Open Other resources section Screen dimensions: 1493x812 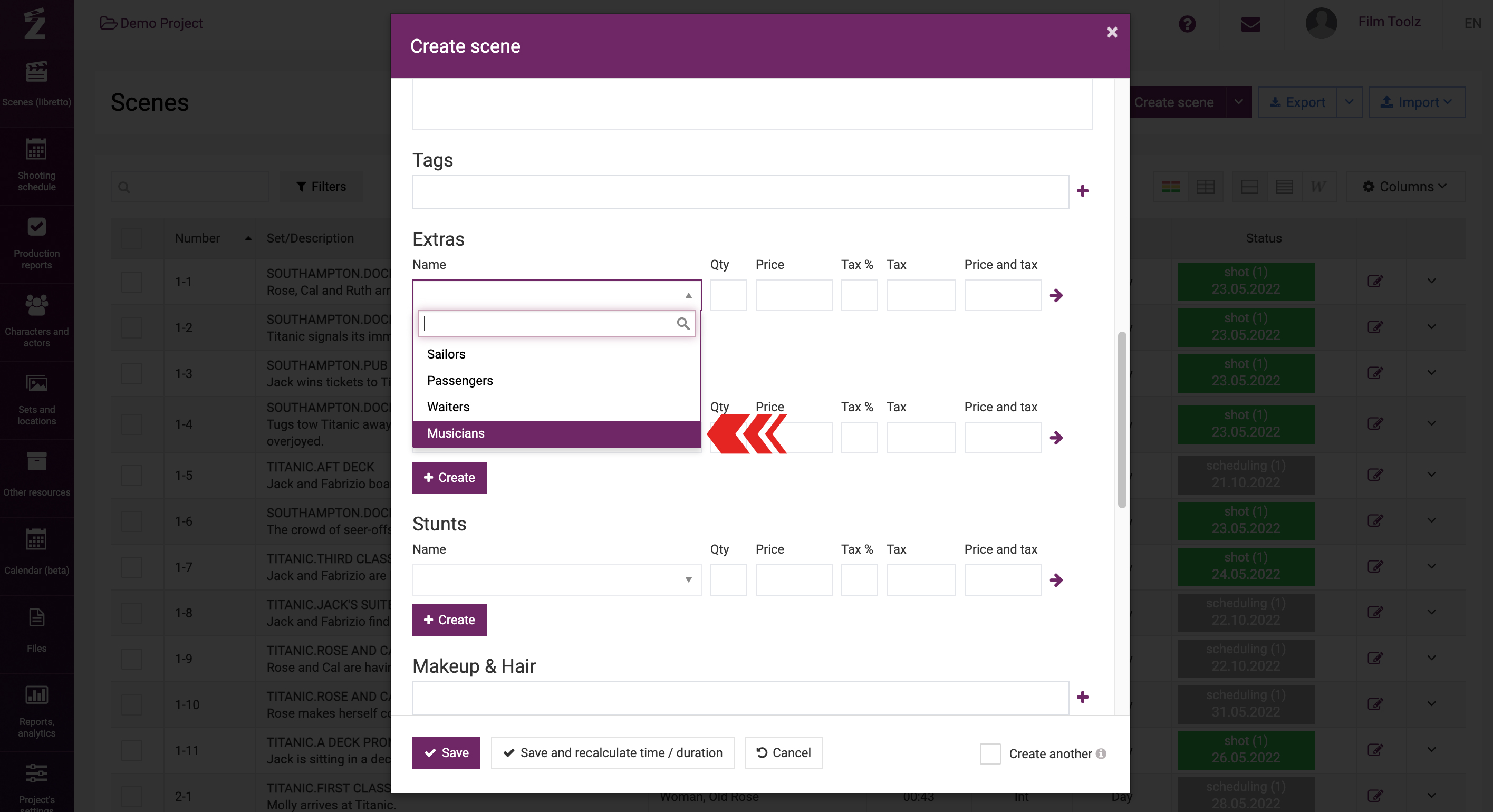pyautogui.click(x=36, y=475)
